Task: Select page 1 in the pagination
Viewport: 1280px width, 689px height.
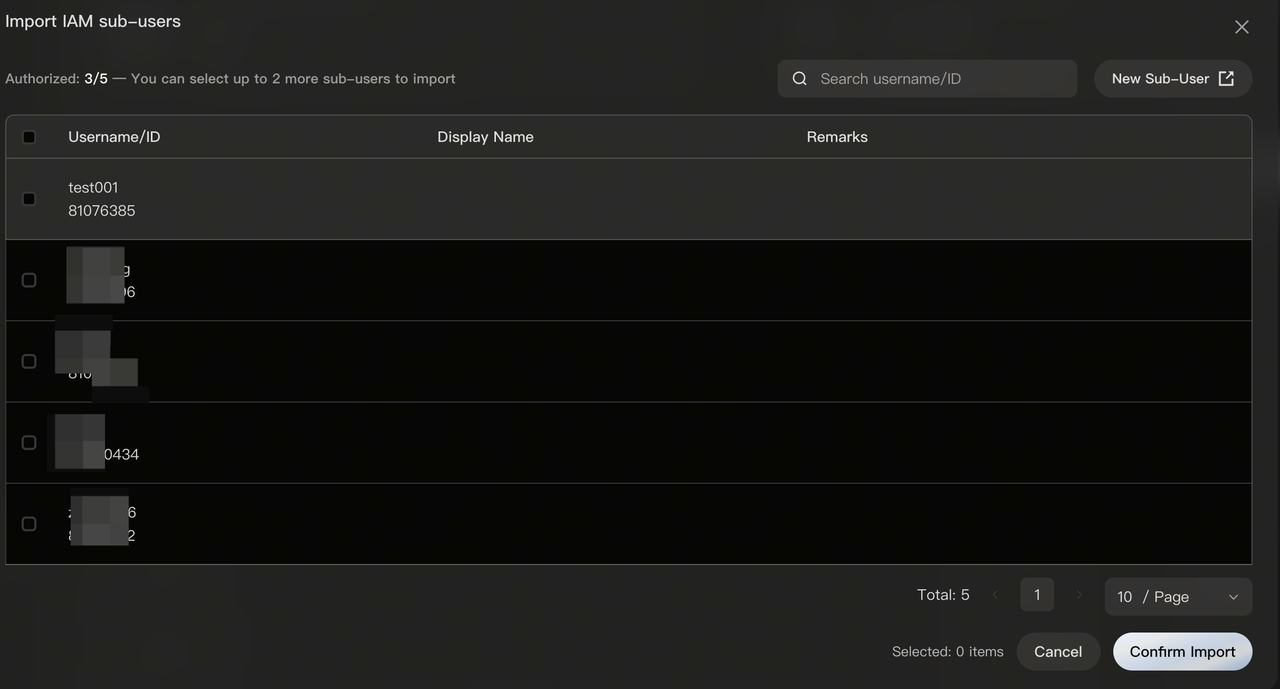Action: pos(1037,595)
